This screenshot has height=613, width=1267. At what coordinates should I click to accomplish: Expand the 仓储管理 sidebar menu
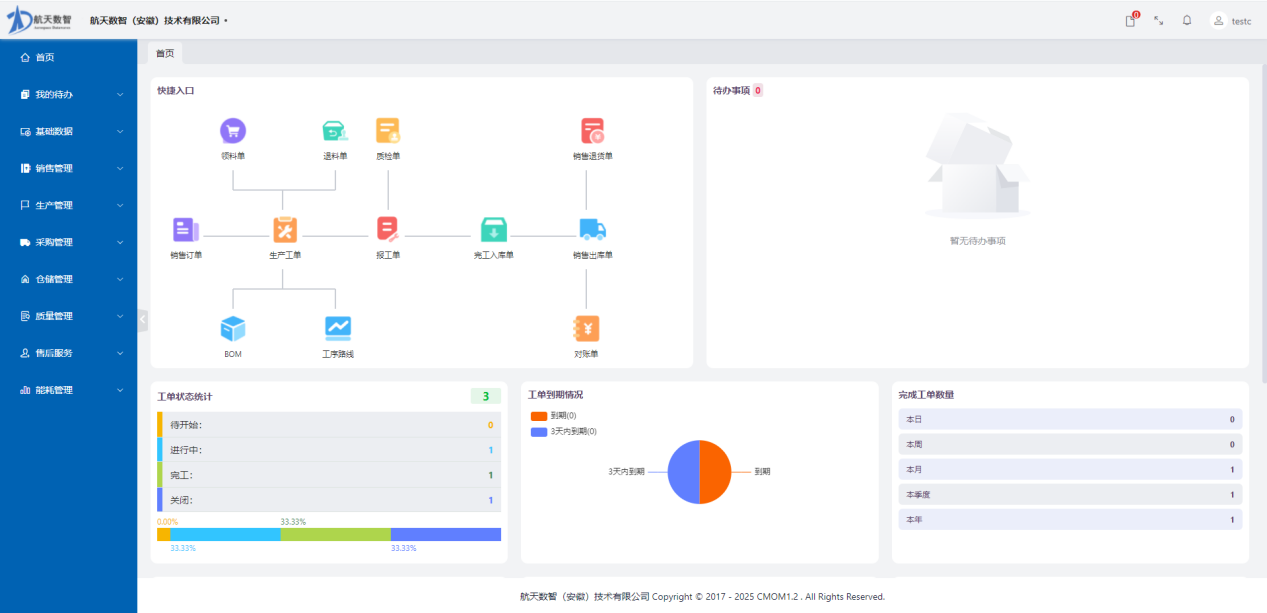point(68,279)
